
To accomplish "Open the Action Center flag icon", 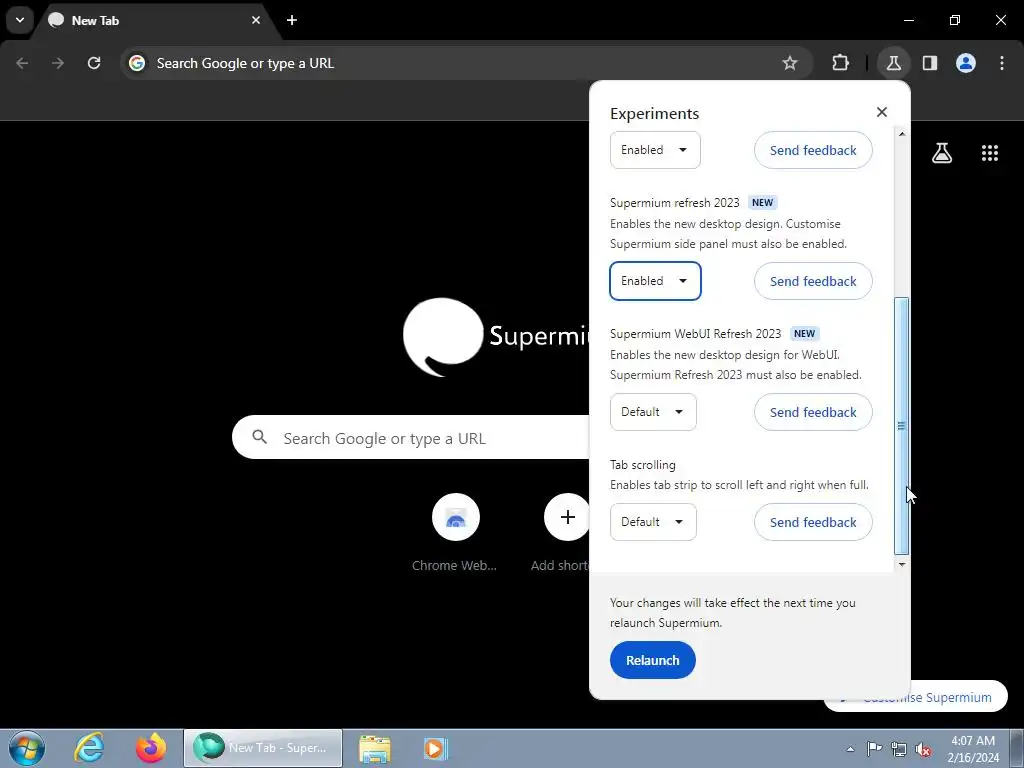I will tap(874, 749).
